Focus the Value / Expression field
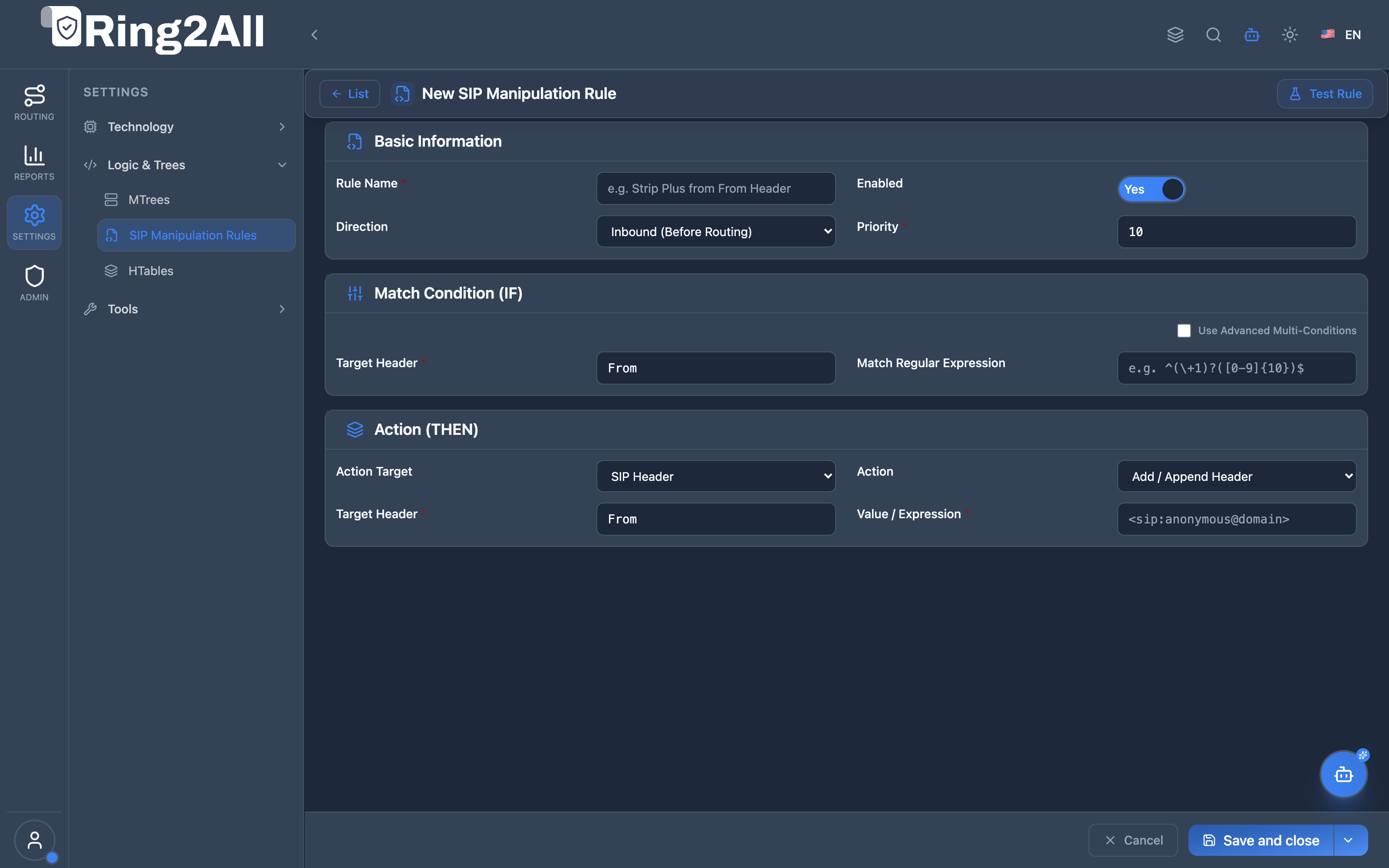1389x868 pixels. 1236,519
